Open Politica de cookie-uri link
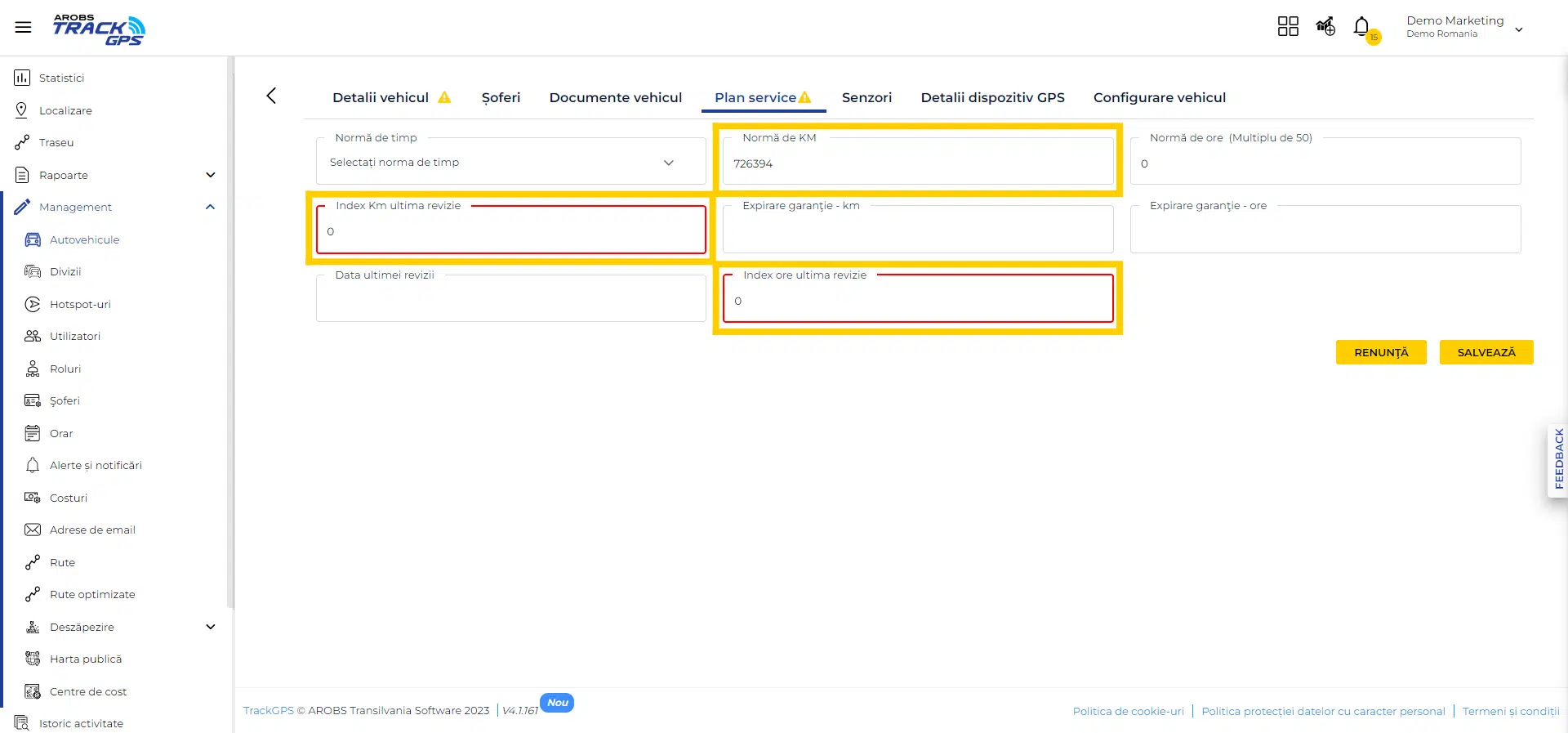1568x733 pixels. pos(1128,711)
